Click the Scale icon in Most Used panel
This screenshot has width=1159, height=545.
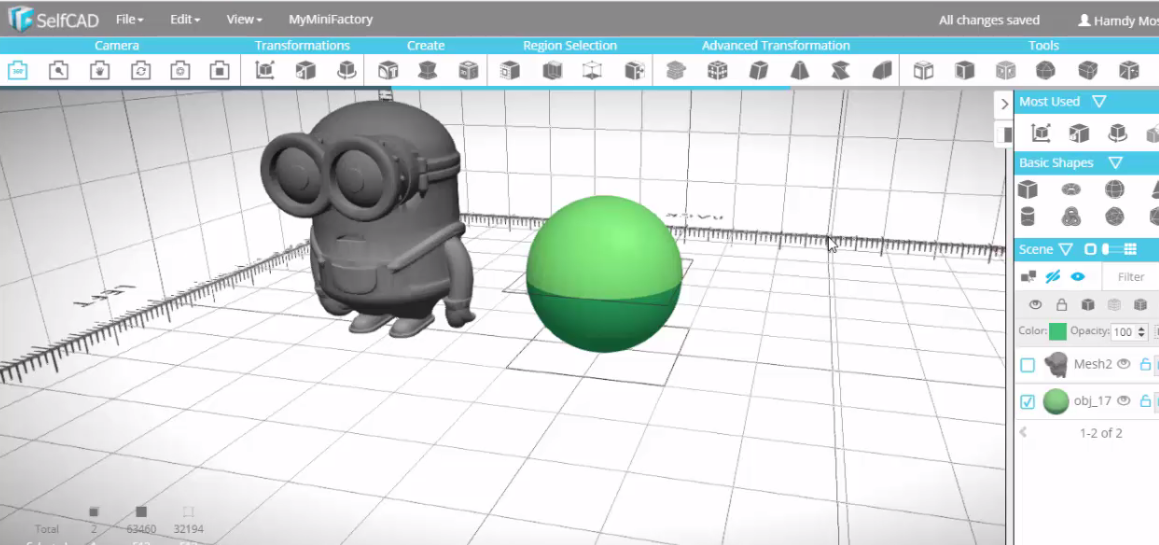[x=1079, y=133]
